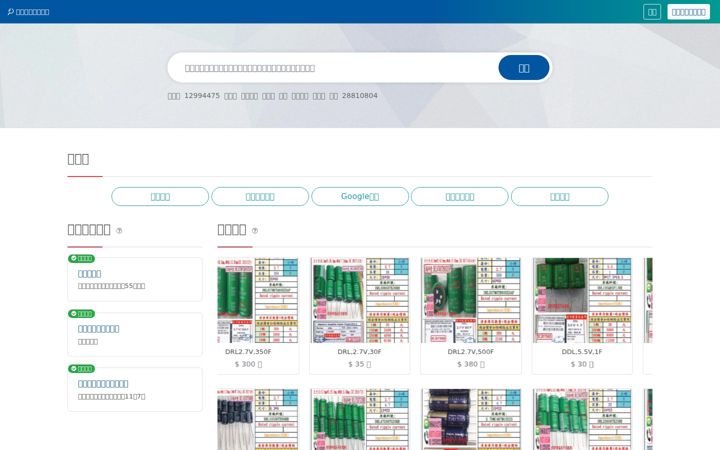720x450 pixels.
Task: Open the DRL,2.7V,30F product thumbnail
Action: click(x=360, y=300)
